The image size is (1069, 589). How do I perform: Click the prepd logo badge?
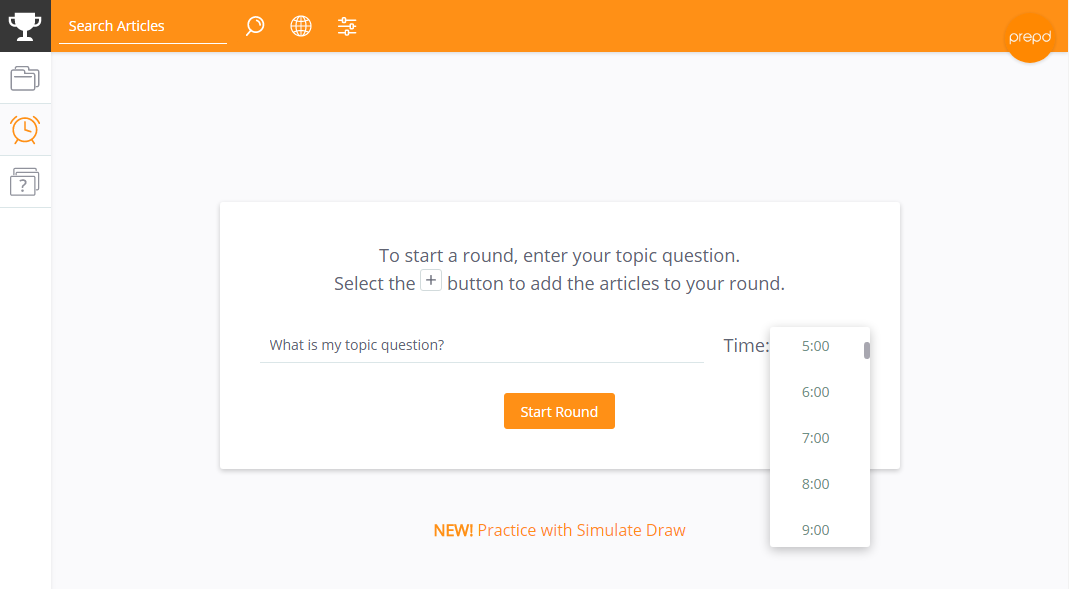pos(1029,37)
